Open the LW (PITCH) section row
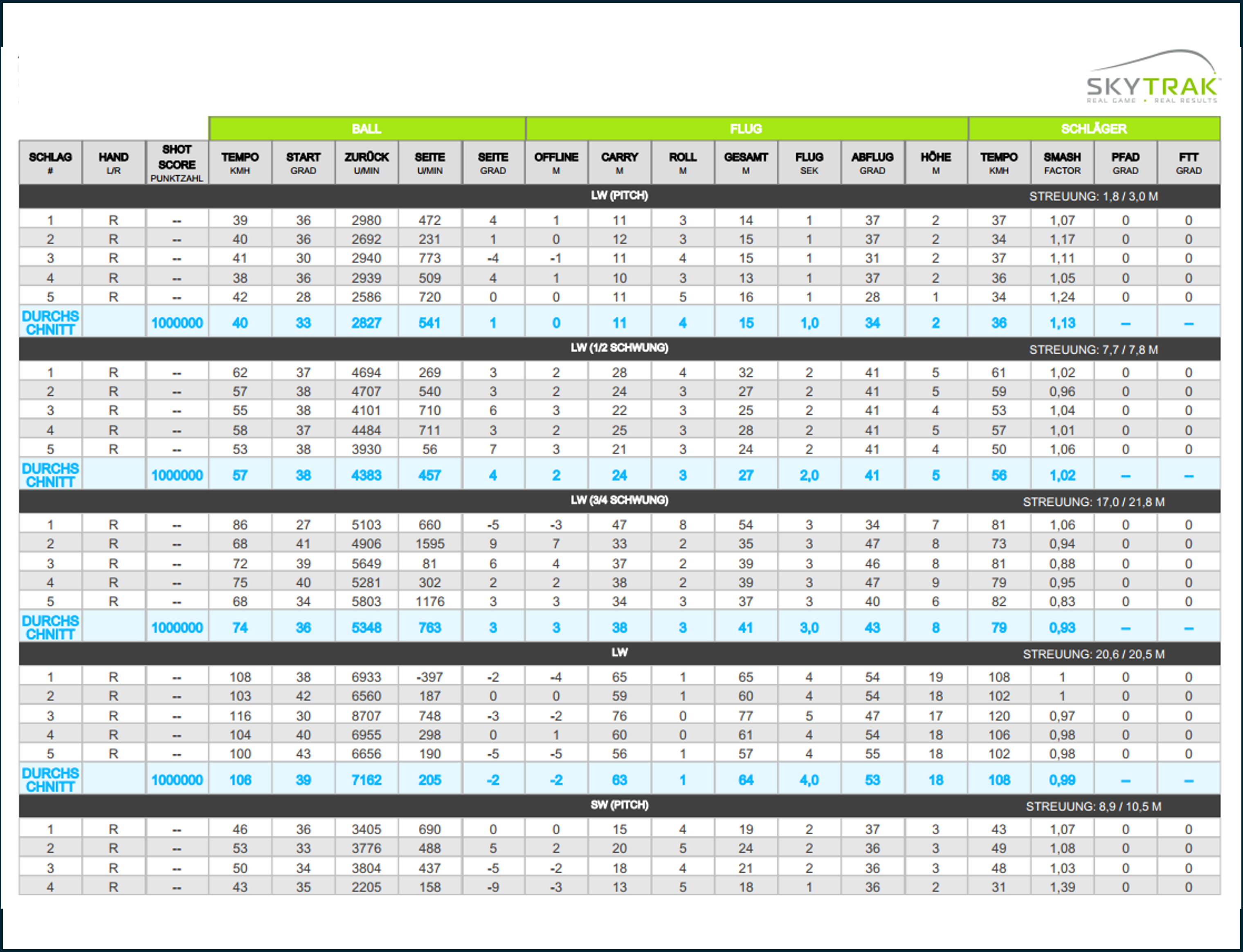Screen dimensions: 1243x952 620,197
